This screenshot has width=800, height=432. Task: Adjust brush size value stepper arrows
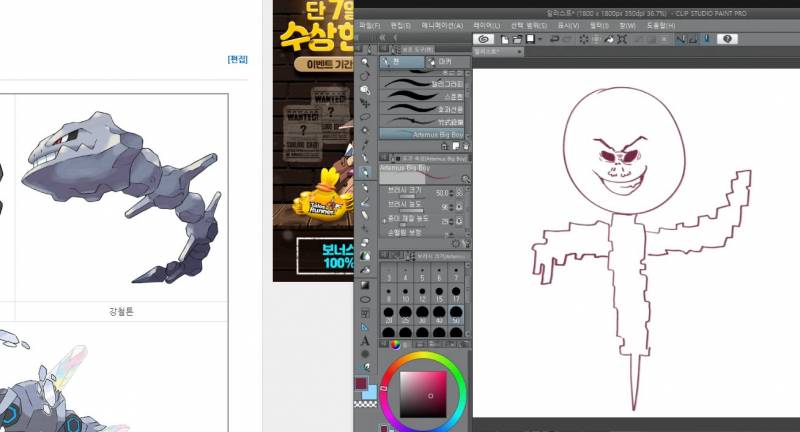pos(452,193)
